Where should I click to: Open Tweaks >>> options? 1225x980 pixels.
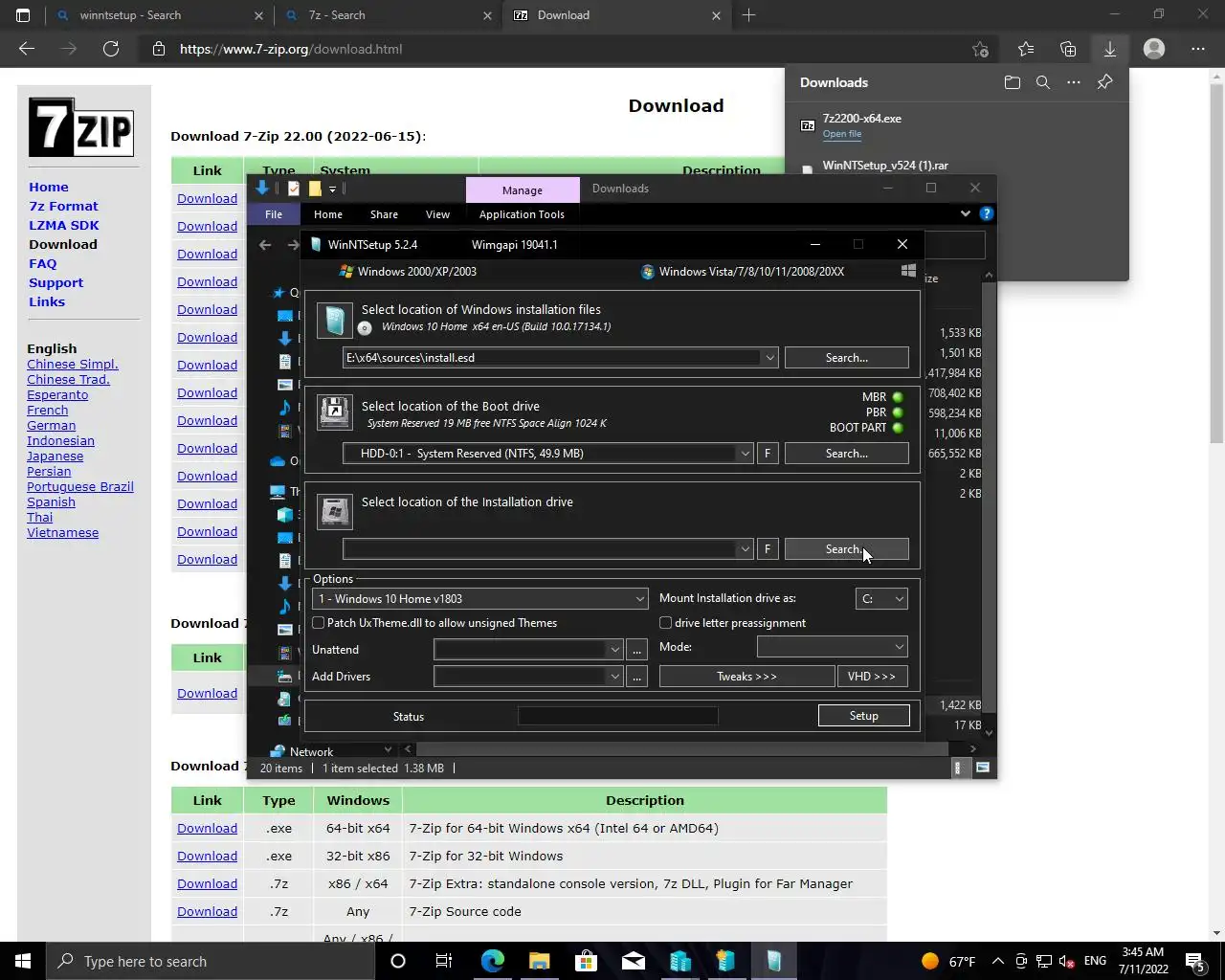tap(746, 677)
